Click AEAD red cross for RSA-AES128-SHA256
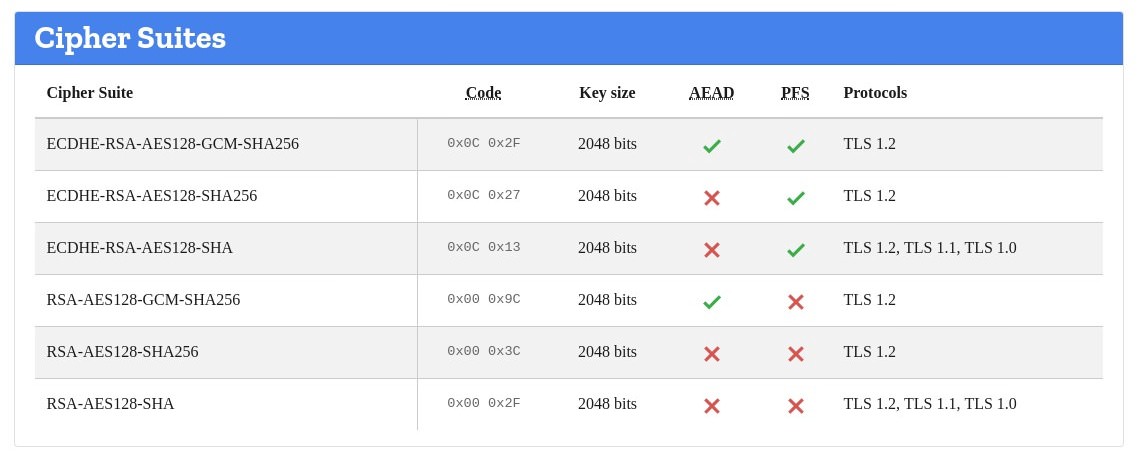This screenshot has width=1138, height=458. [x=711, y=353]
